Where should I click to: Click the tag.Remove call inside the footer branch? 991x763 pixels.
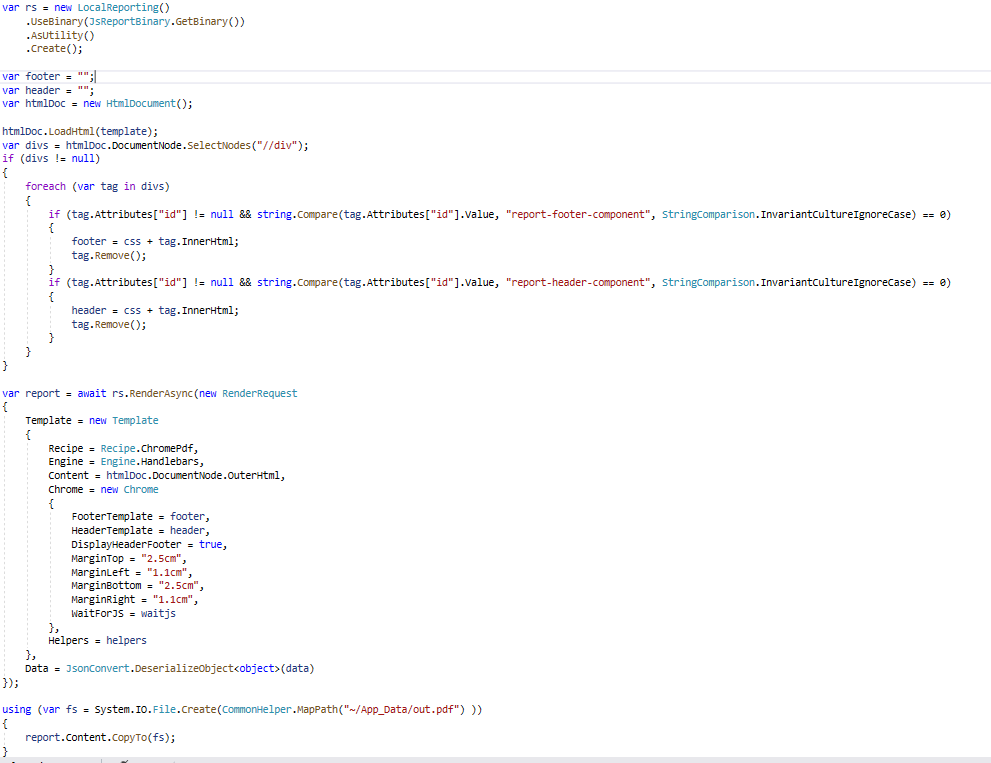click(x=104, y=255)
